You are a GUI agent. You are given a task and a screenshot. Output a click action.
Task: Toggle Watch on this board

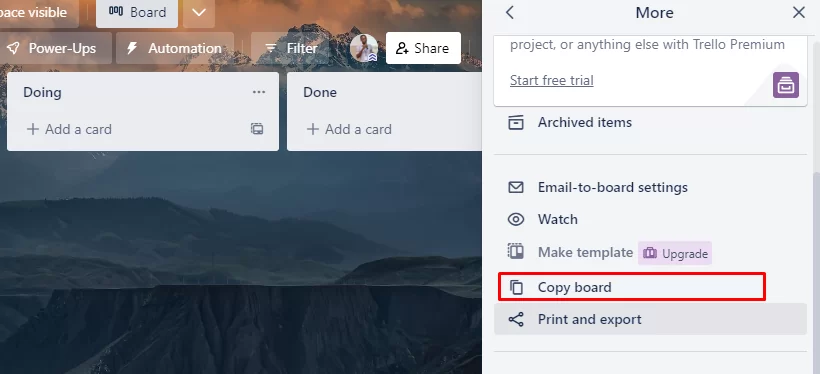pyautogui.click(x=651, y=219)
